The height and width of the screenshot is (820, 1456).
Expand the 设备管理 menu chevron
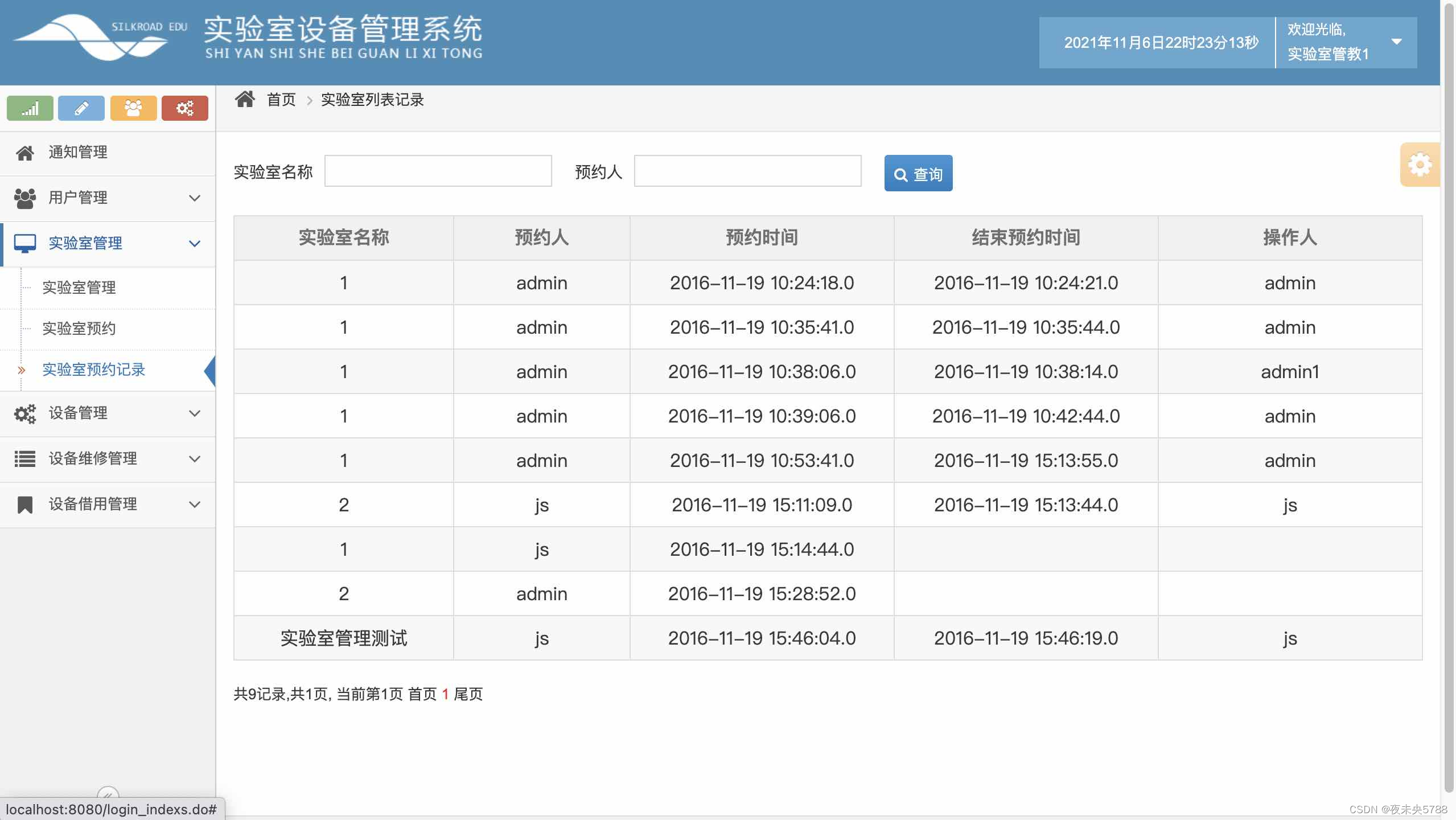click(195, 413)
